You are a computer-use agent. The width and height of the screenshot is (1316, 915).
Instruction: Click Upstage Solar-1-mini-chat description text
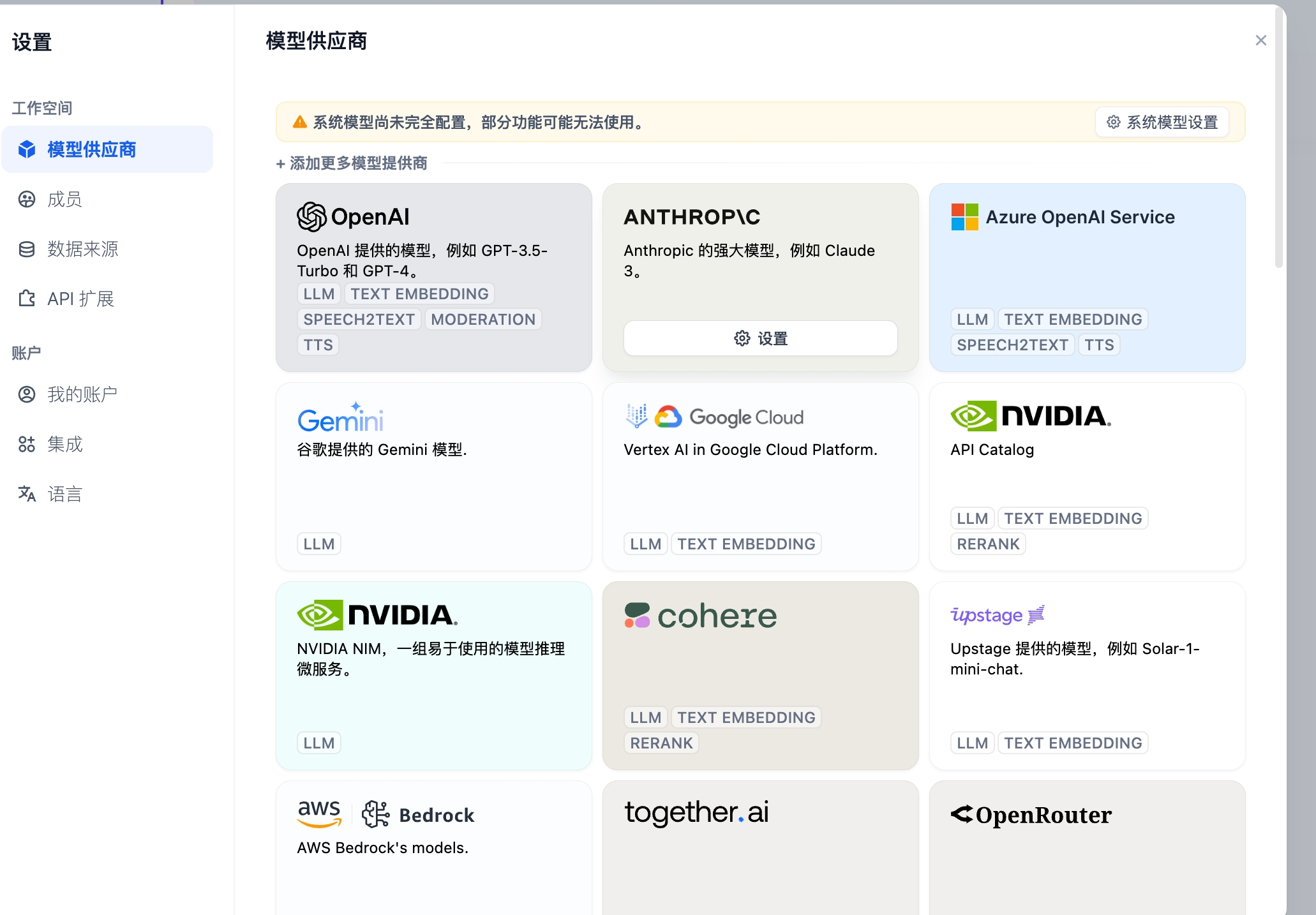1075,658
